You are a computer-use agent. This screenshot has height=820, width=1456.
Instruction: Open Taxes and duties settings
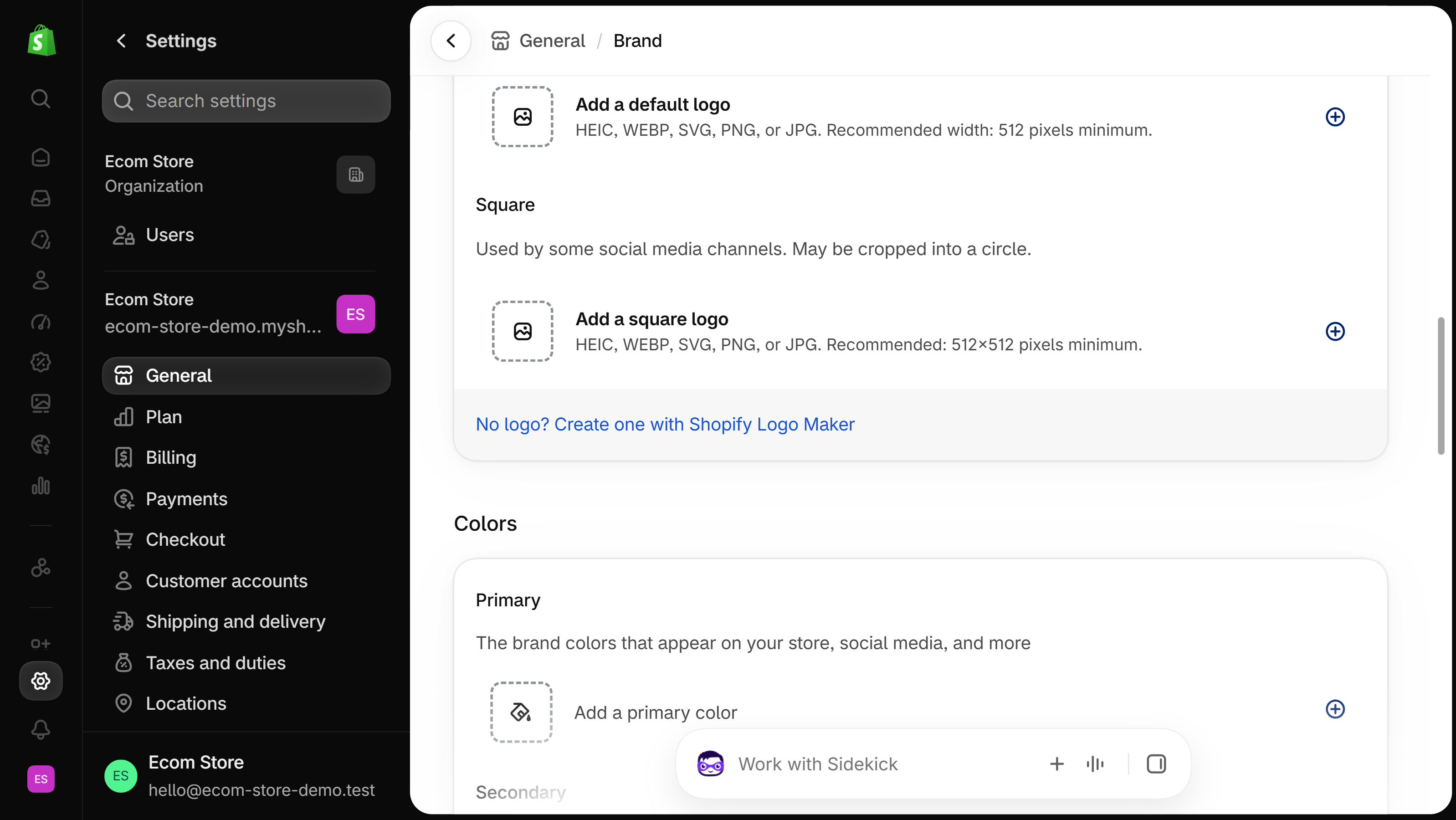[246, 663]
